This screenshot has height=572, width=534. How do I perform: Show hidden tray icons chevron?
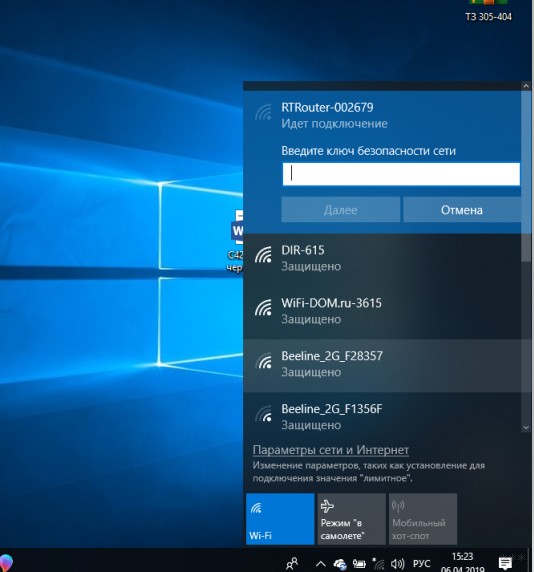(x=321, y=564)
